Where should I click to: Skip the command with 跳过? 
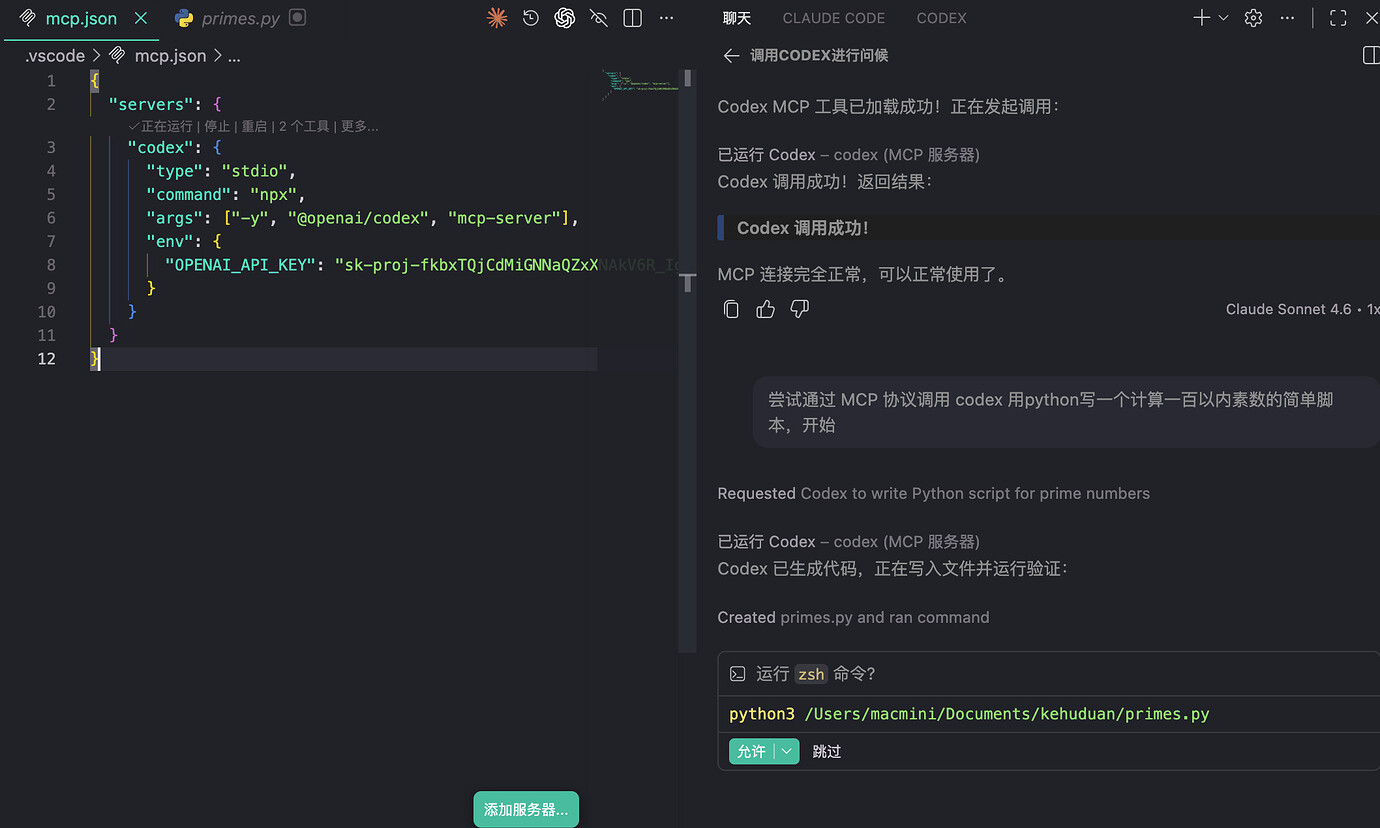point(826,751)
